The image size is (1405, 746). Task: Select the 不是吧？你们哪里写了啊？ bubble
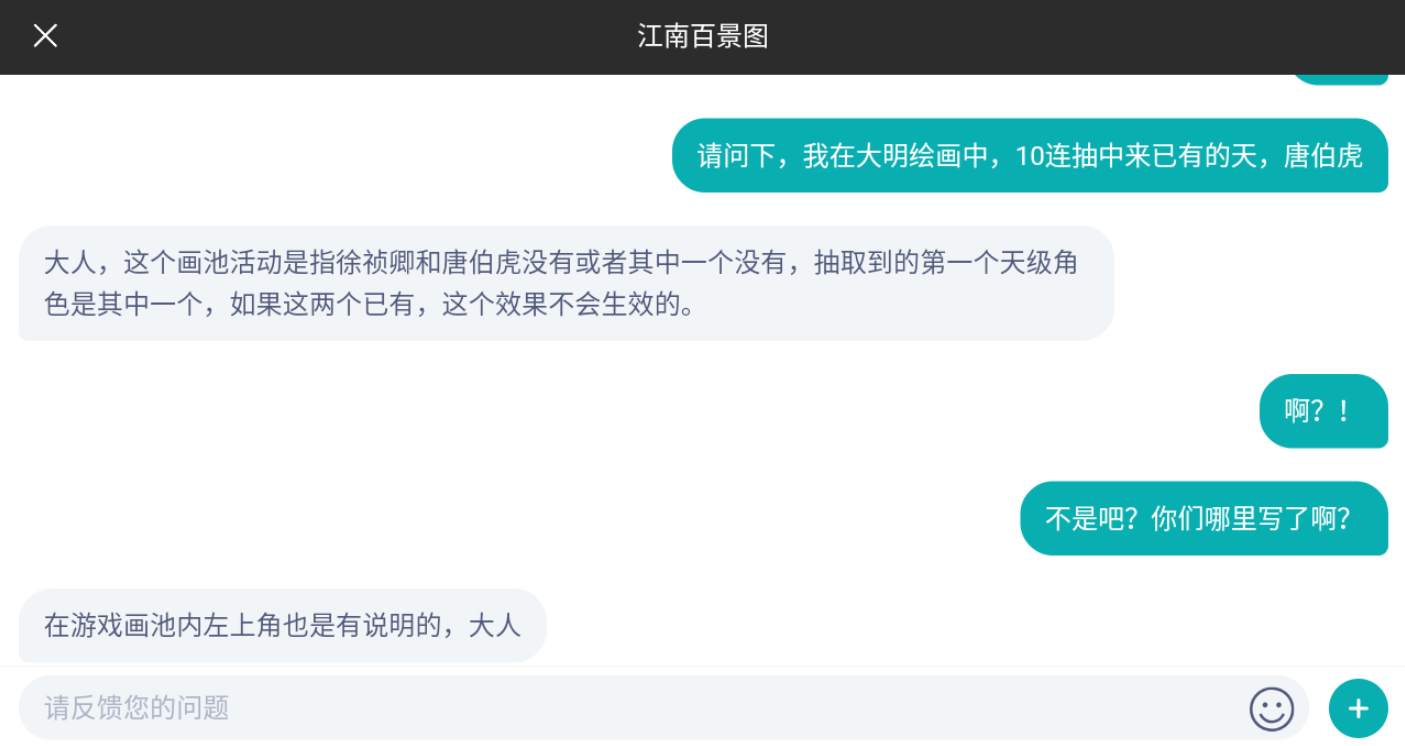[x=1203, y=518]
